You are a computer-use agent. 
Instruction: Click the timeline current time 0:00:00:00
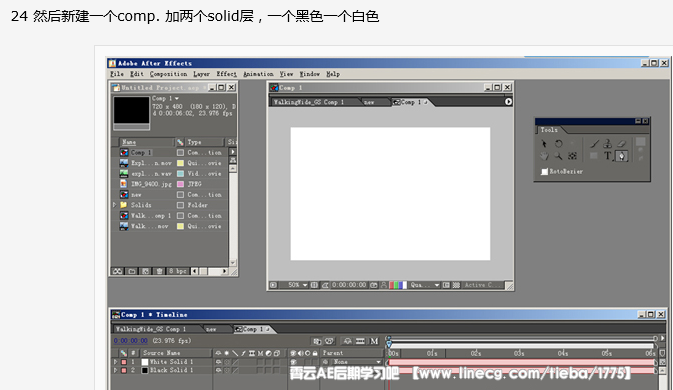click(x=130, y=341)
